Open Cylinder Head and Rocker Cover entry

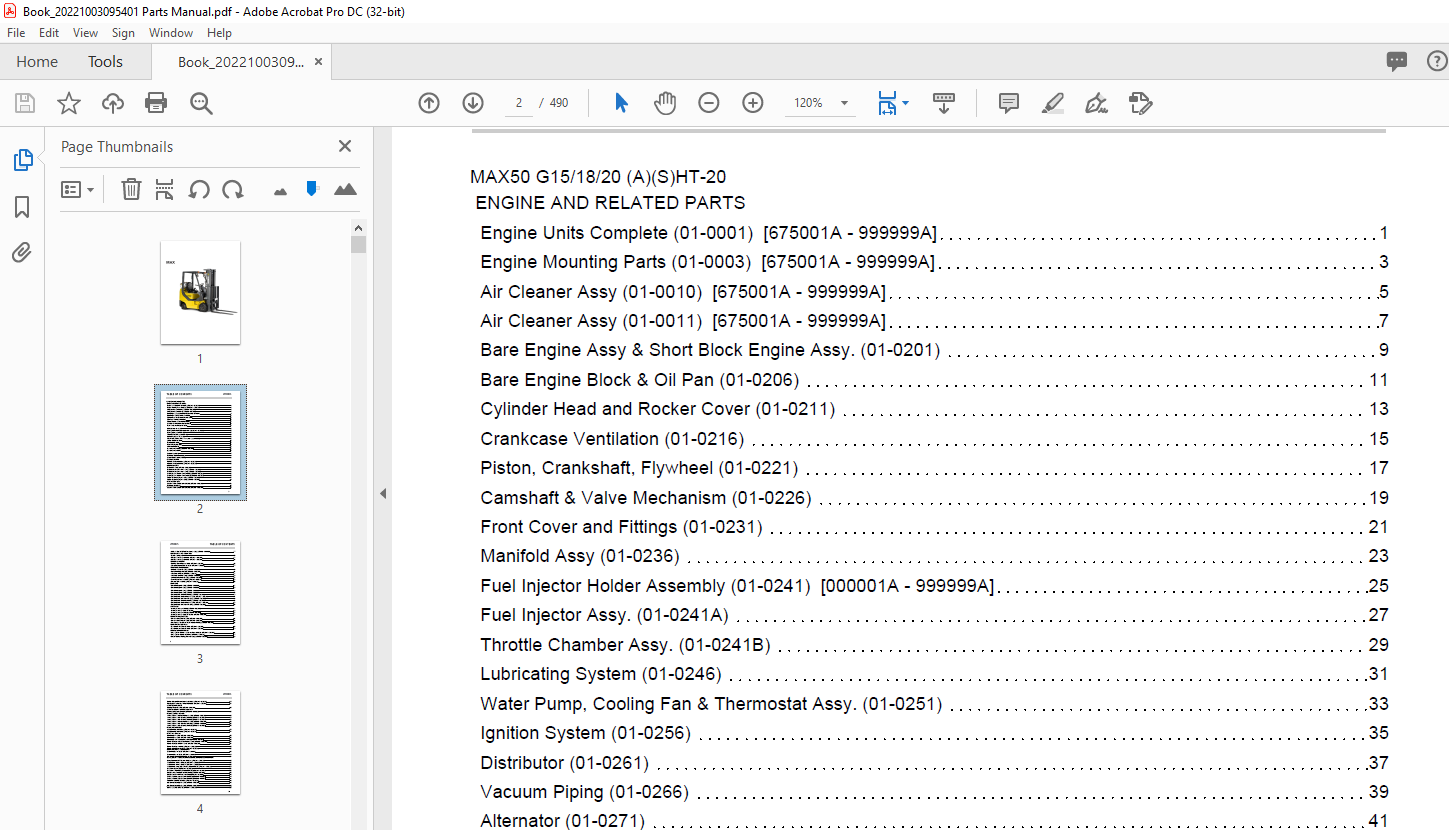point(934,409)
